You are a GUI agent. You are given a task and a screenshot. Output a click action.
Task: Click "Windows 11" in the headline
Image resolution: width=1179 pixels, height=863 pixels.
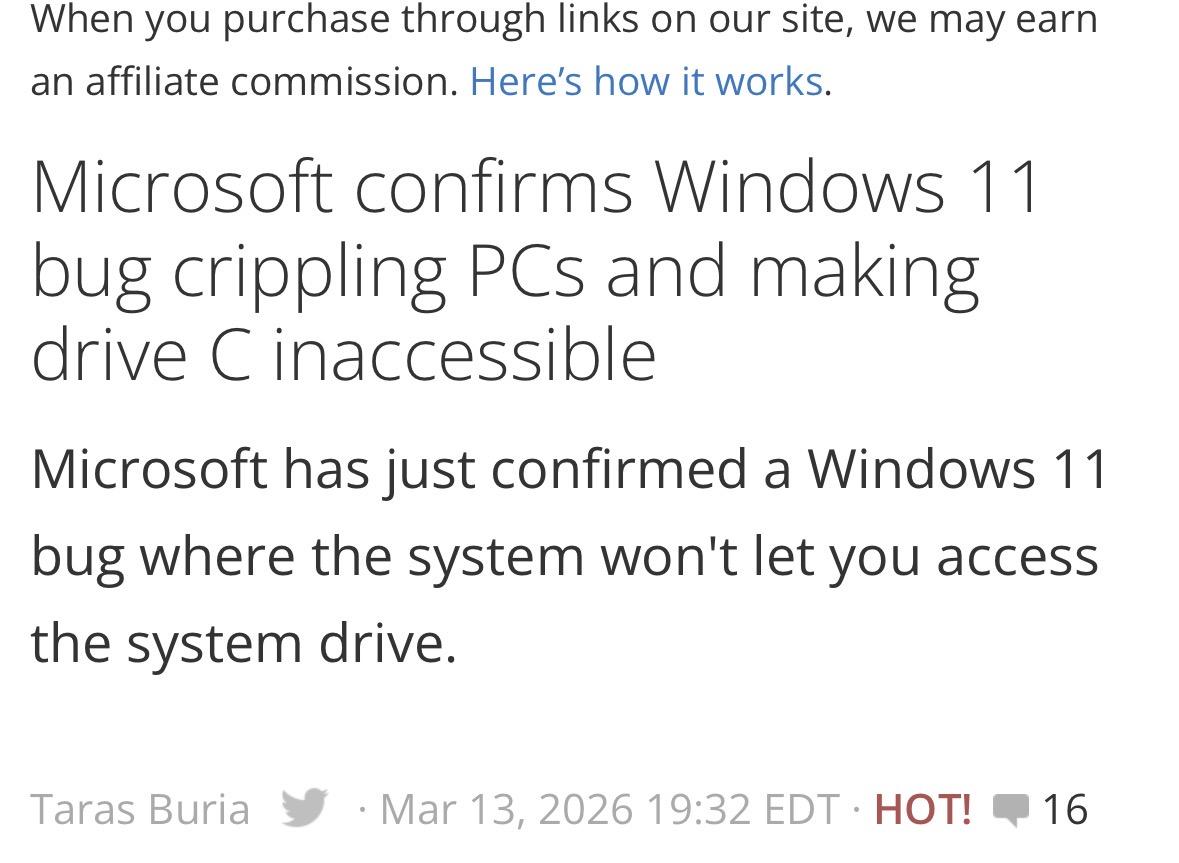point(848,187)
